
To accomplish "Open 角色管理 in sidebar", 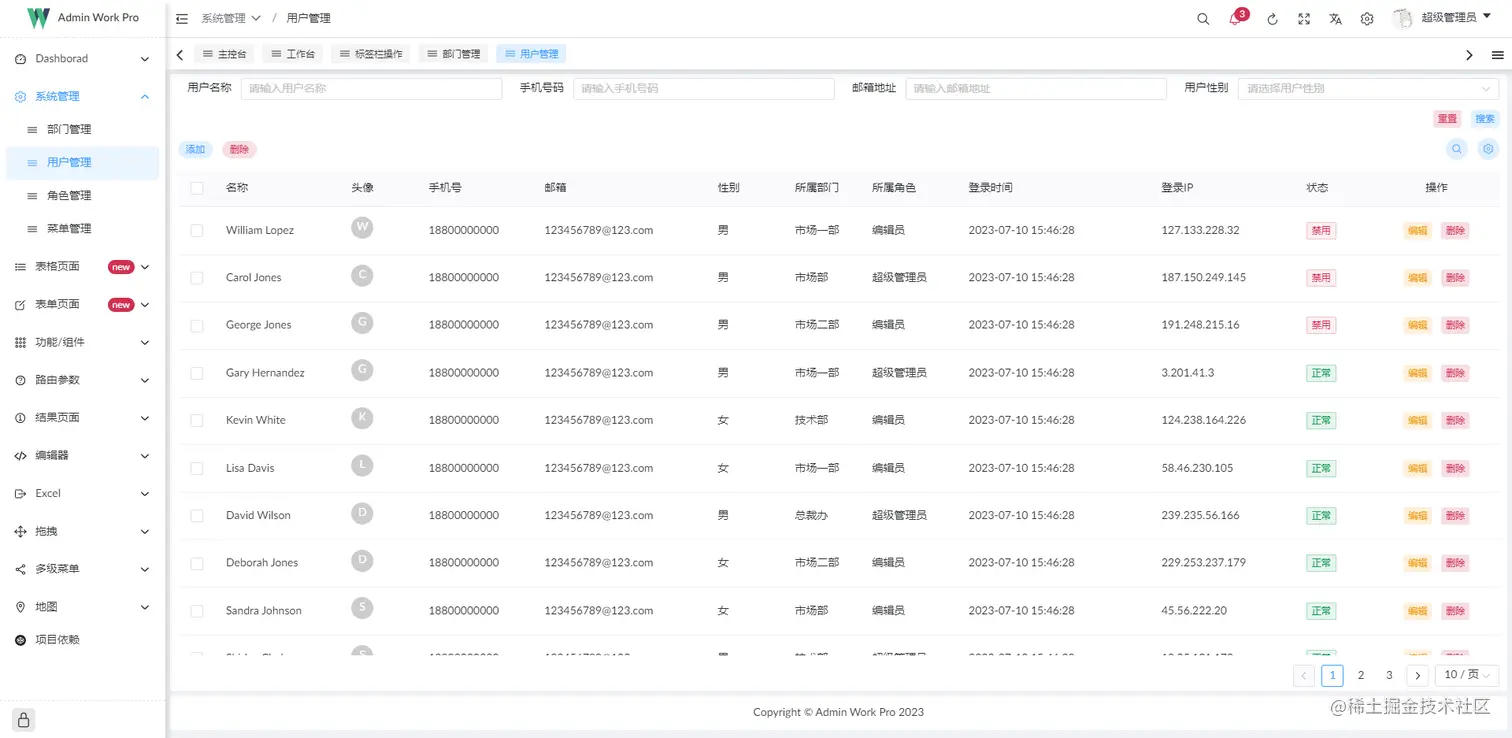I will click(82, 196).
